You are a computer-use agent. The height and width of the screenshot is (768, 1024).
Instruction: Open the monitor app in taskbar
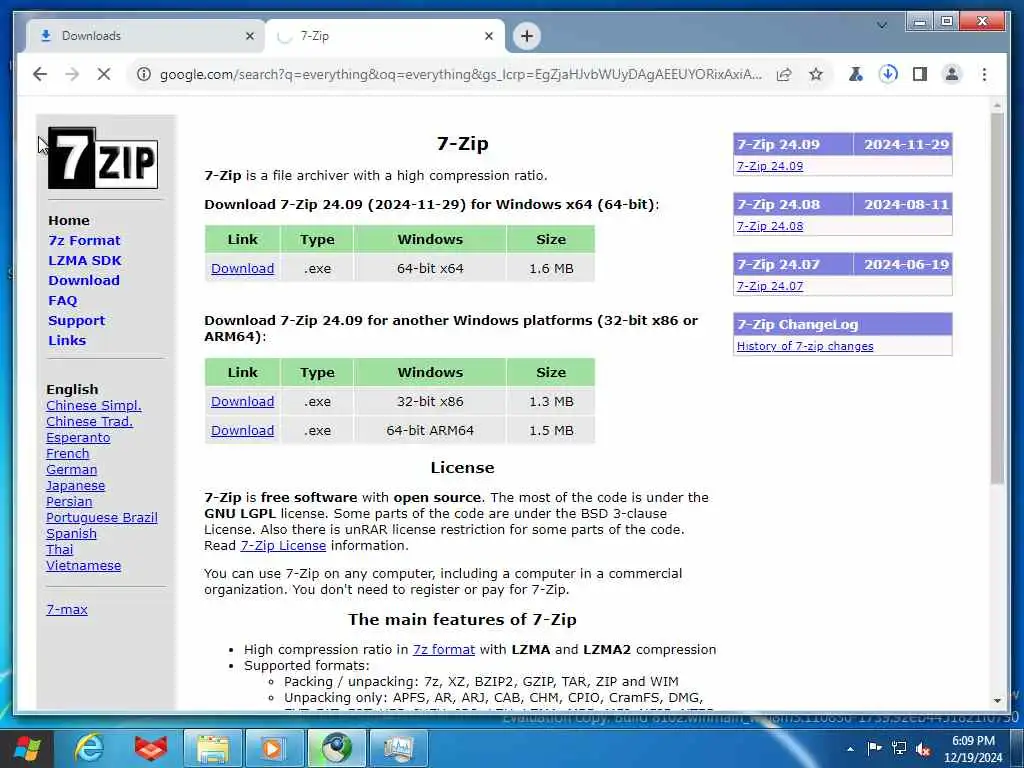(398, 748)
